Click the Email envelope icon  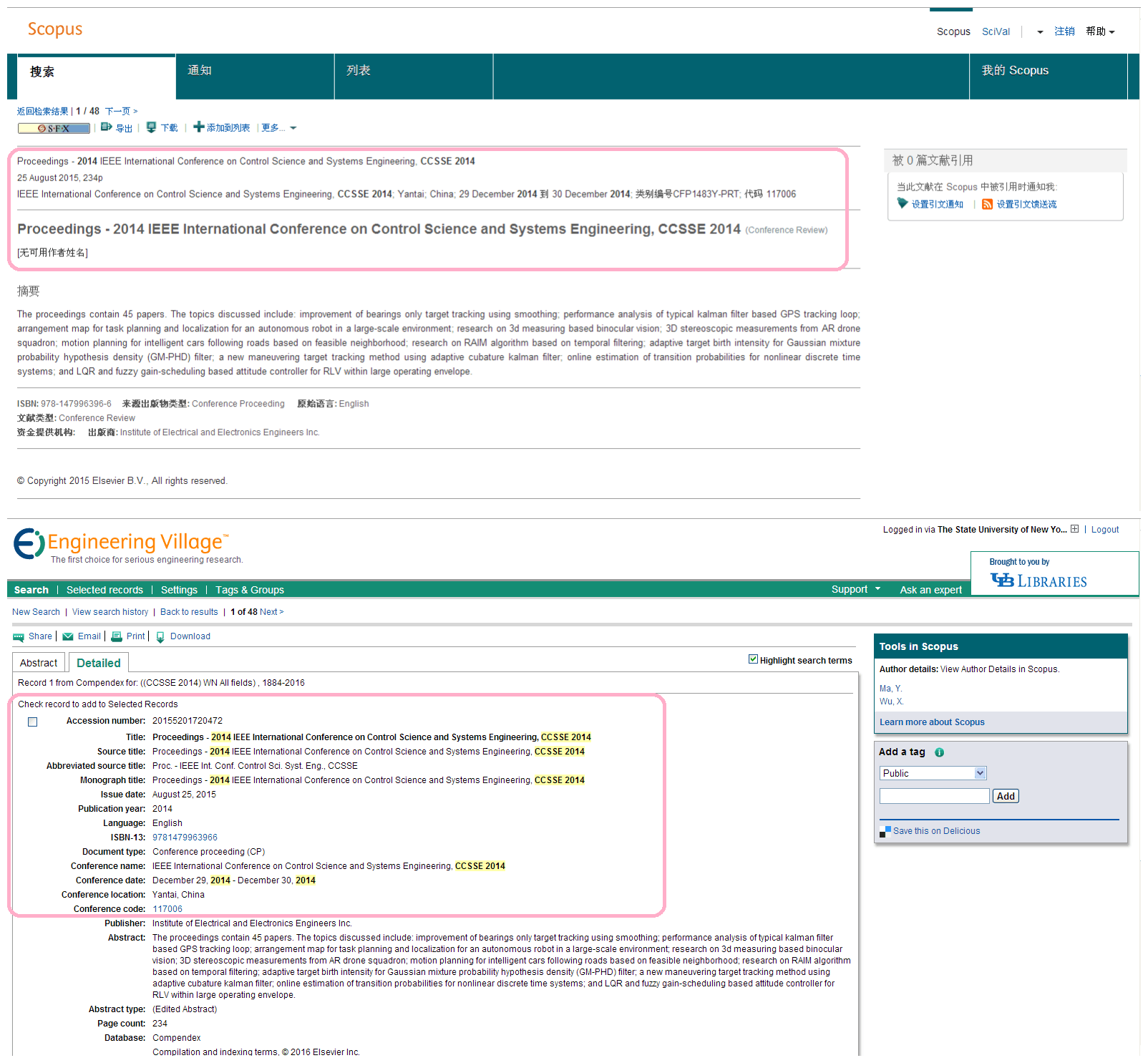coord(68,637)
